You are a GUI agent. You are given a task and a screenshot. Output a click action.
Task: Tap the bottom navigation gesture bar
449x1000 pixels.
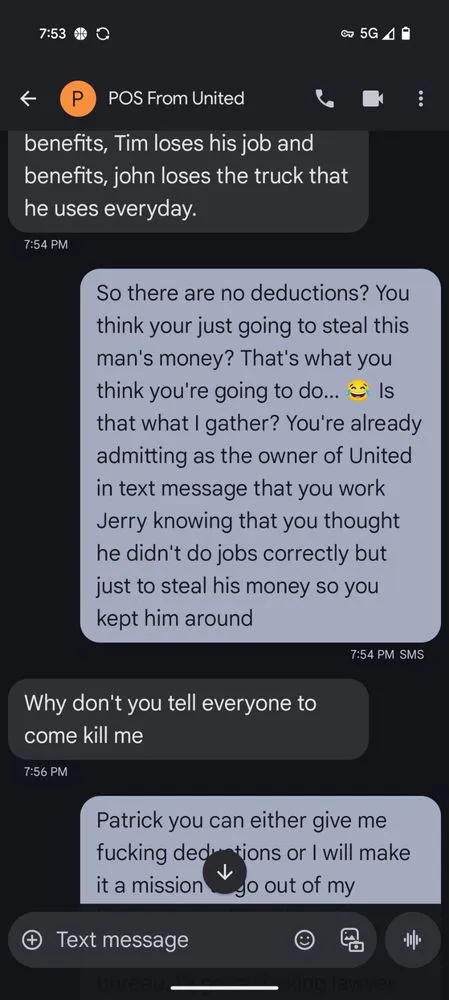(224, 988)
